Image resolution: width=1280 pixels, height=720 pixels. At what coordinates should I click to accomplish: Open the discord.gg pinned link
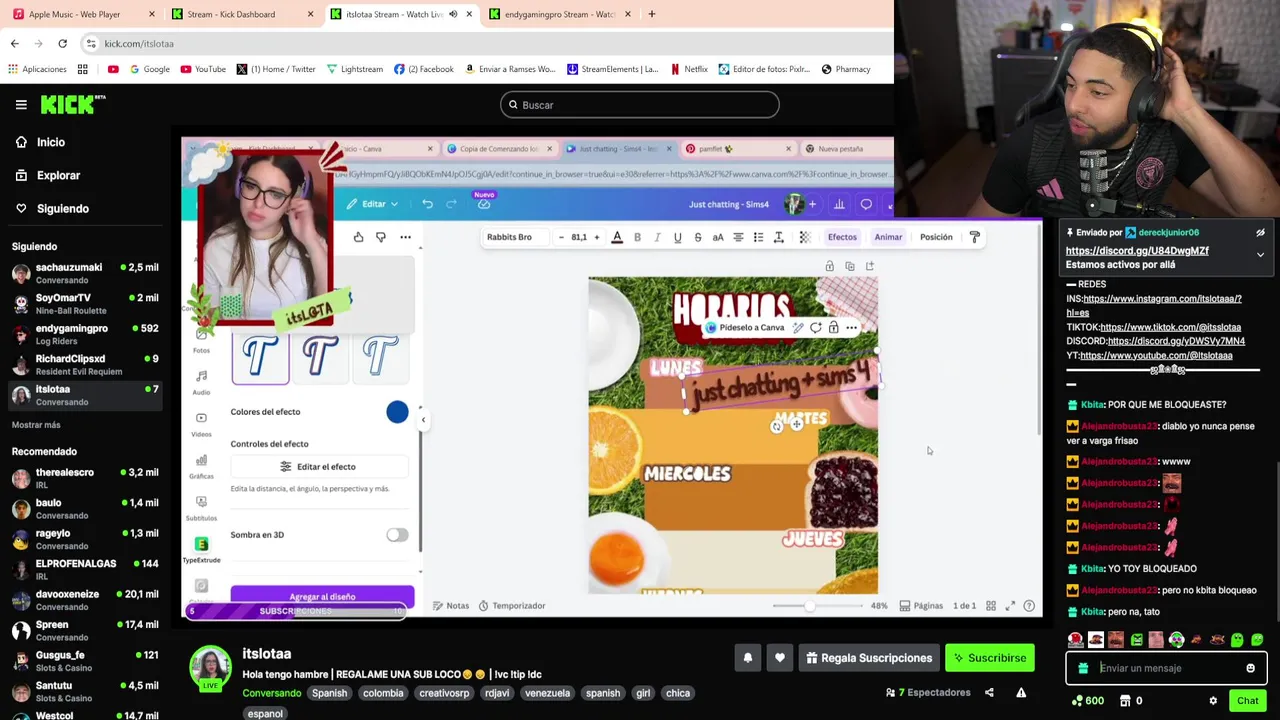click(x=1137, y=251)
